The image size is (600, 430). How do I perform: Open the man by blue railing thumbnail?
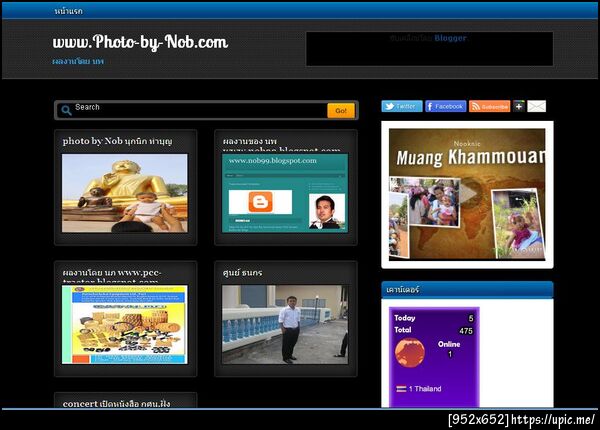(285, 324)
